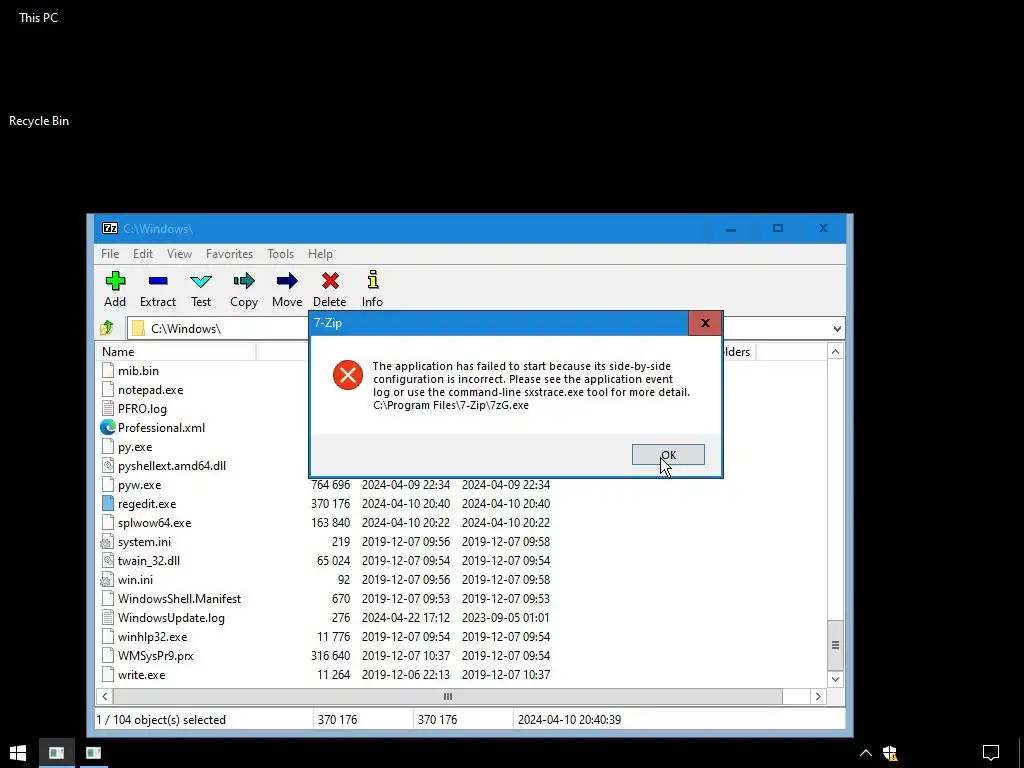Viewport: 1024px width, 768px height.
Task: Click second 7-Zip taskbar button
Action: [x=93, y=752]
